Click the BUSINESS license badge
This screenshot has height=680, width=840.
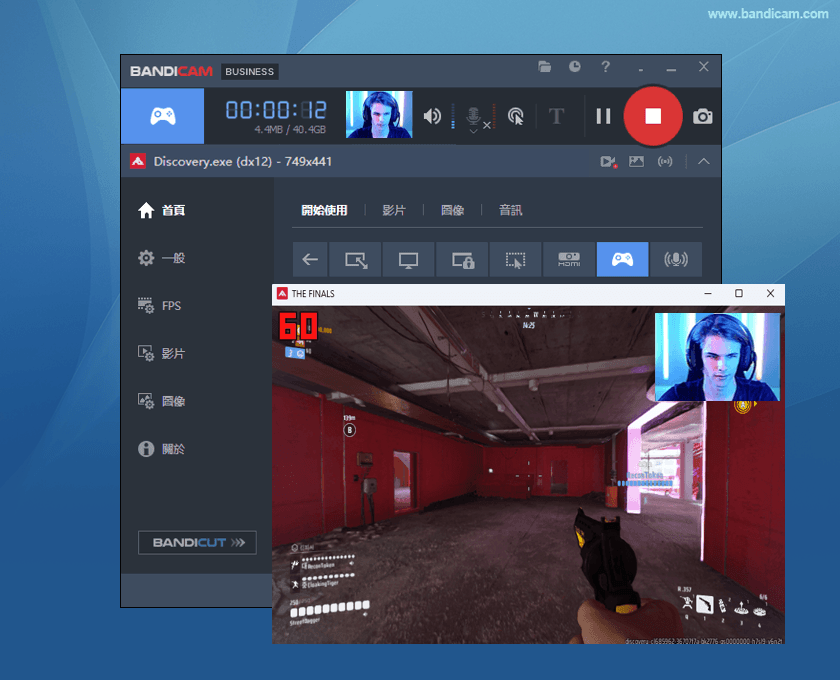(x=250, y=71)
